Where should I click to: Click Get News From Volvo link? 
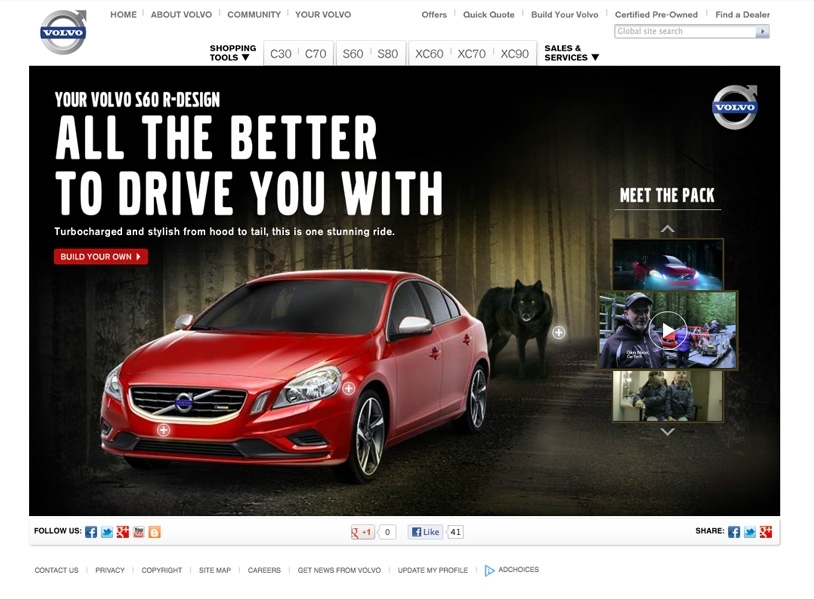(x=340, y=570)
